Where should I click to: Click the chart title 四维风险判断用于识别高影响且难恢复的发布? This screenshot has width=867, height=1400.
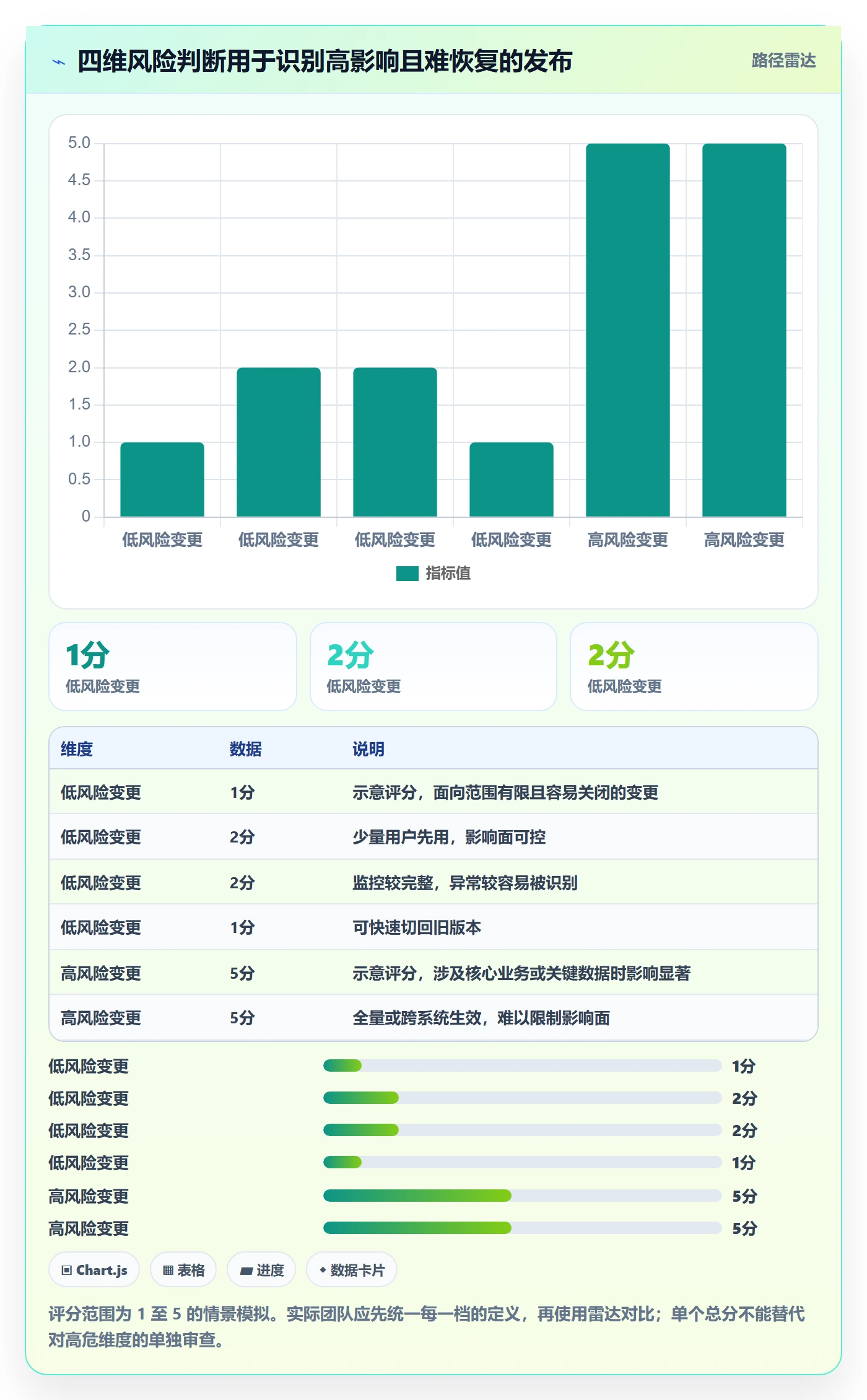325,61
